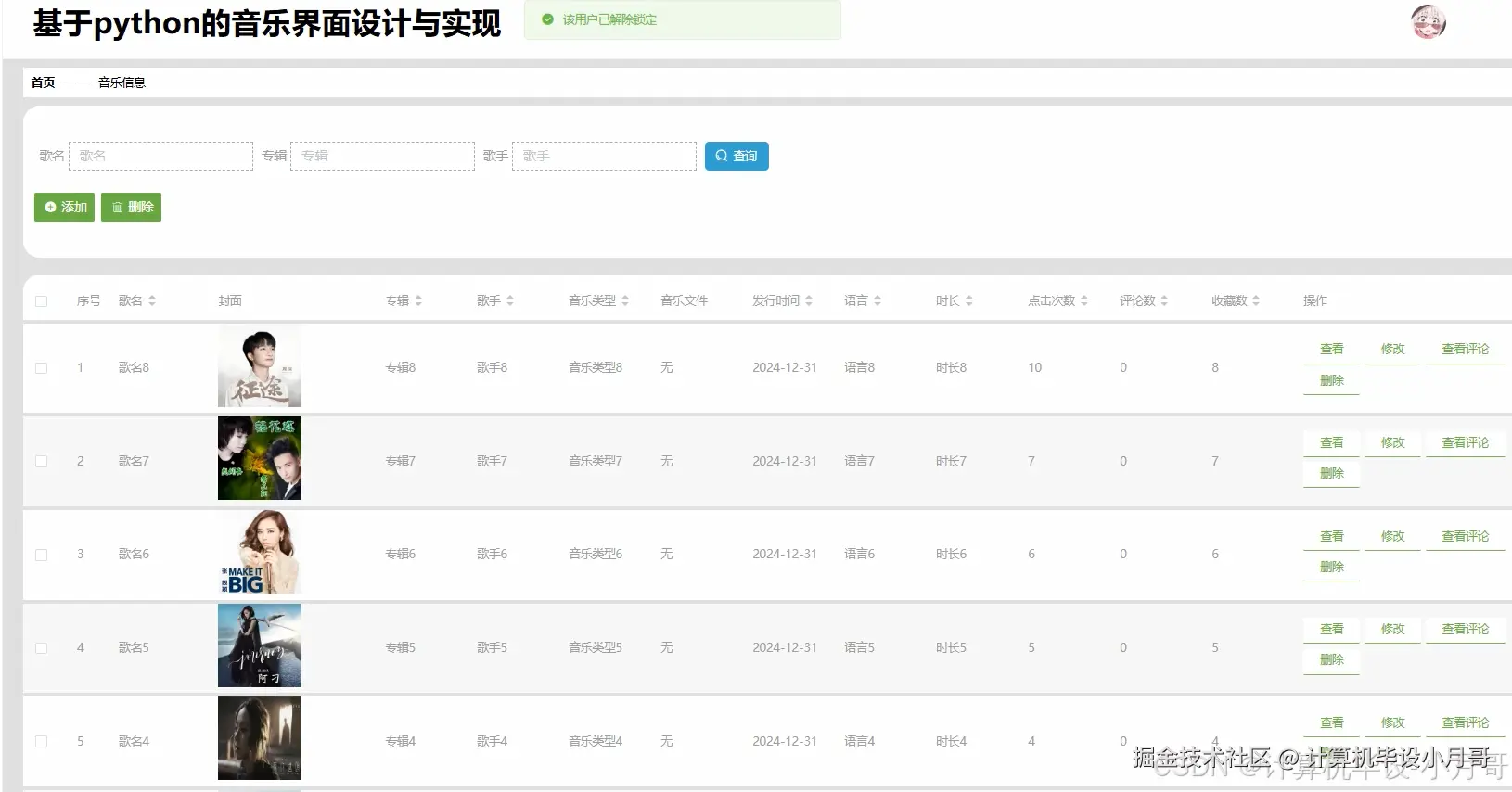This screenshot has height=792, width=1512.
Task: Open the 歌名5 album cover thumbnail
Action: click(x=260, y=645)
